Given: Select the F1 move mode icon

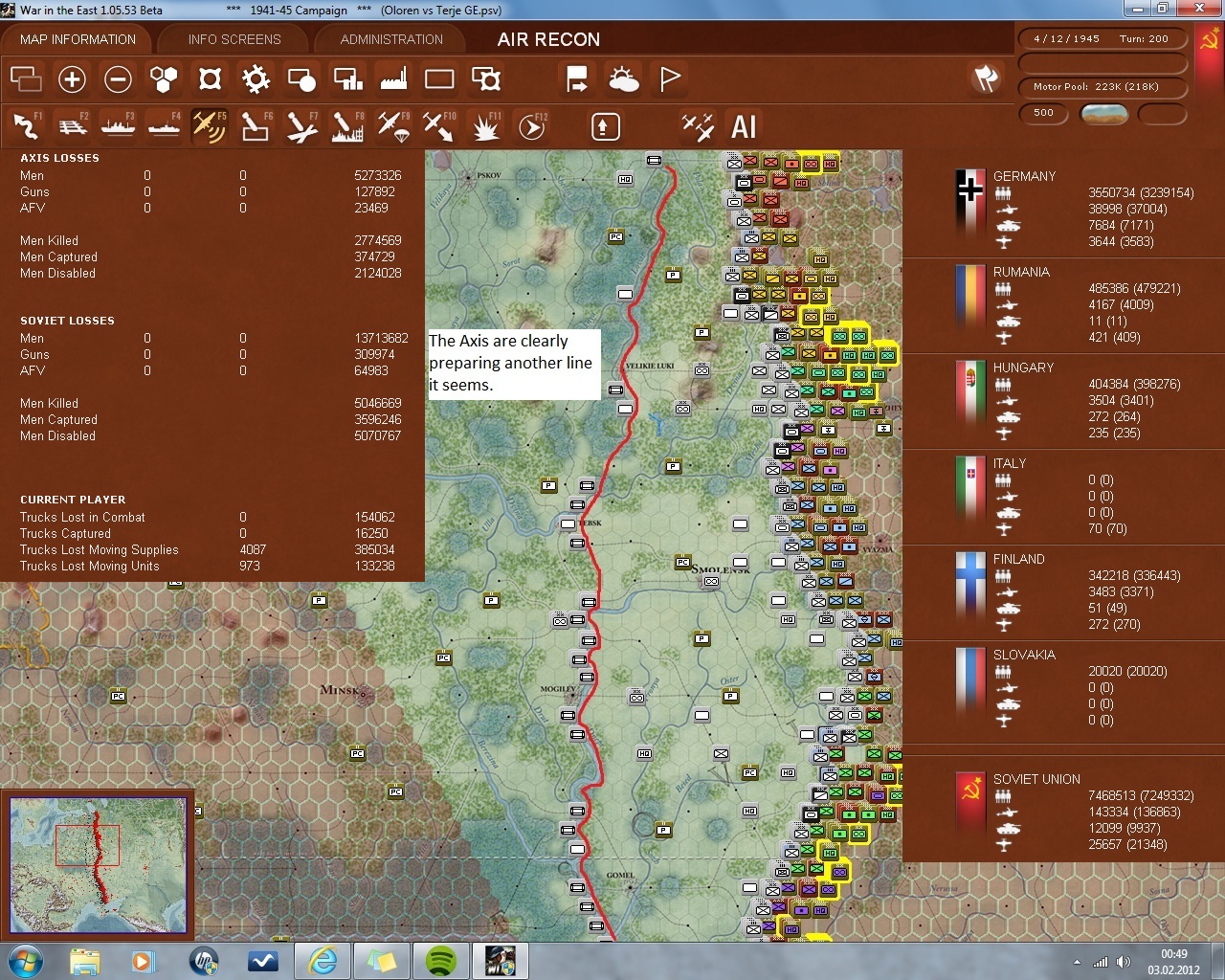Looking at the screenshot, I should [26, 126].
